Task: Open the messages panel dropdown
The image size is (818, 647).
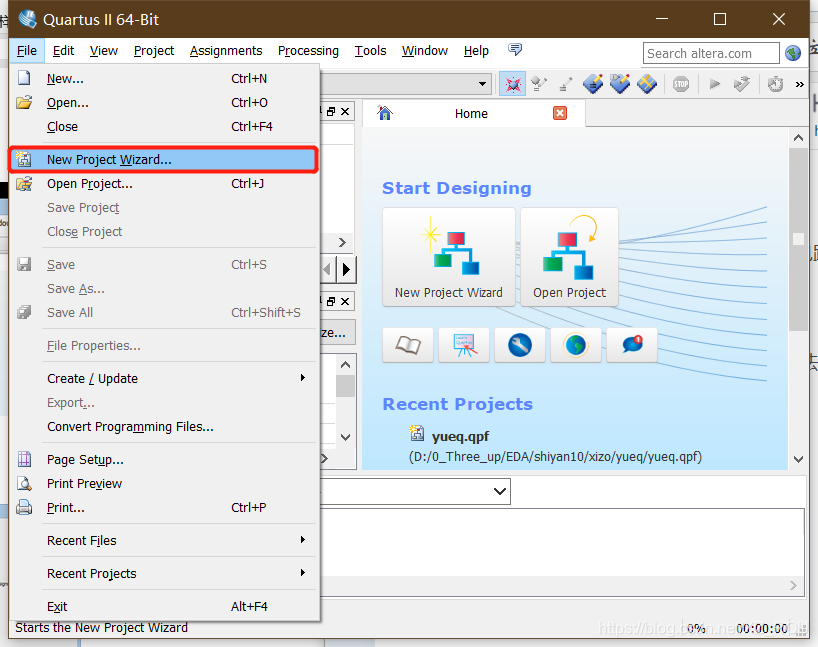Action: (500, 491)
